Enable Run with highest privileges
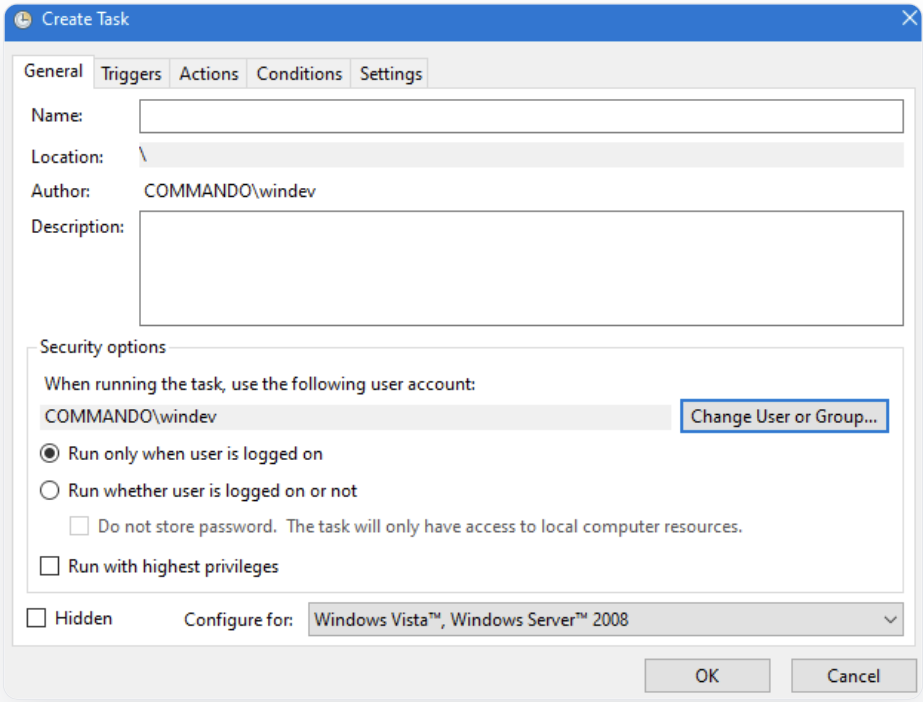Image resolution: width=923 pixels, height=702 pixels. (x=50, y=567)
